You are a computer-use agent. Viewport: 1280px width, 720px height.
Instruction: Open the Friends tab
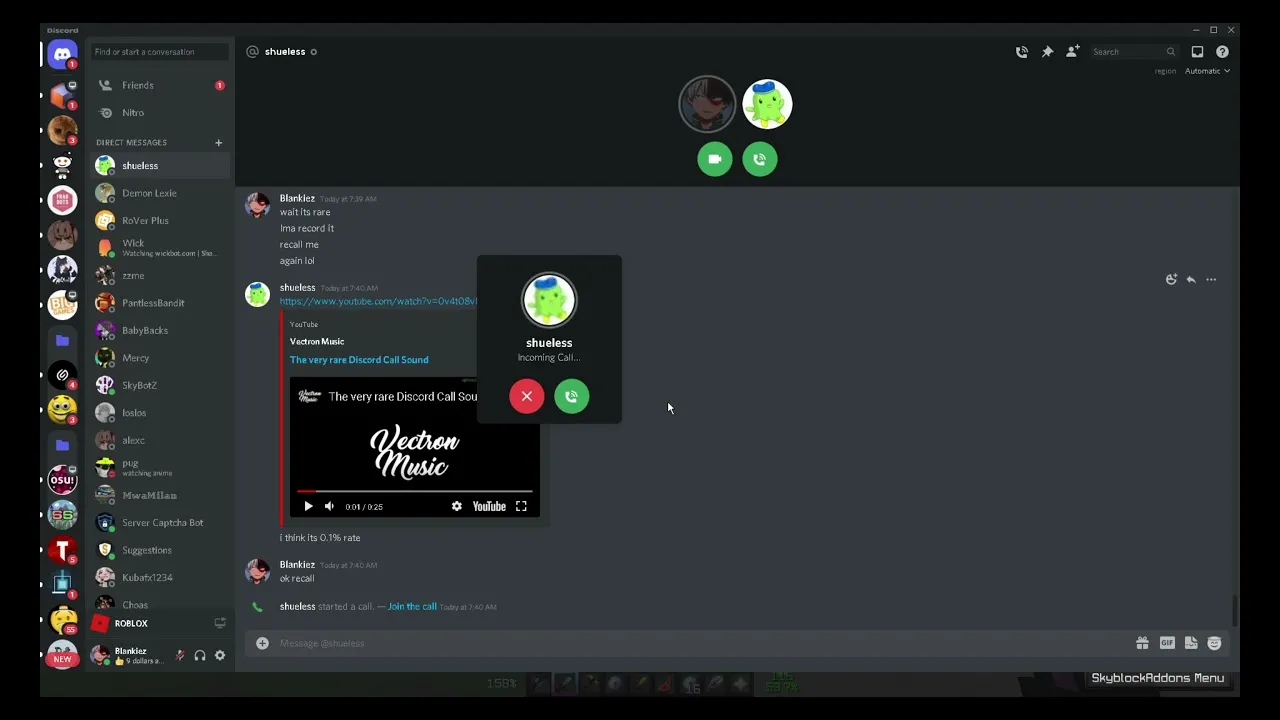pyautogui.click(x=138, y=86)
